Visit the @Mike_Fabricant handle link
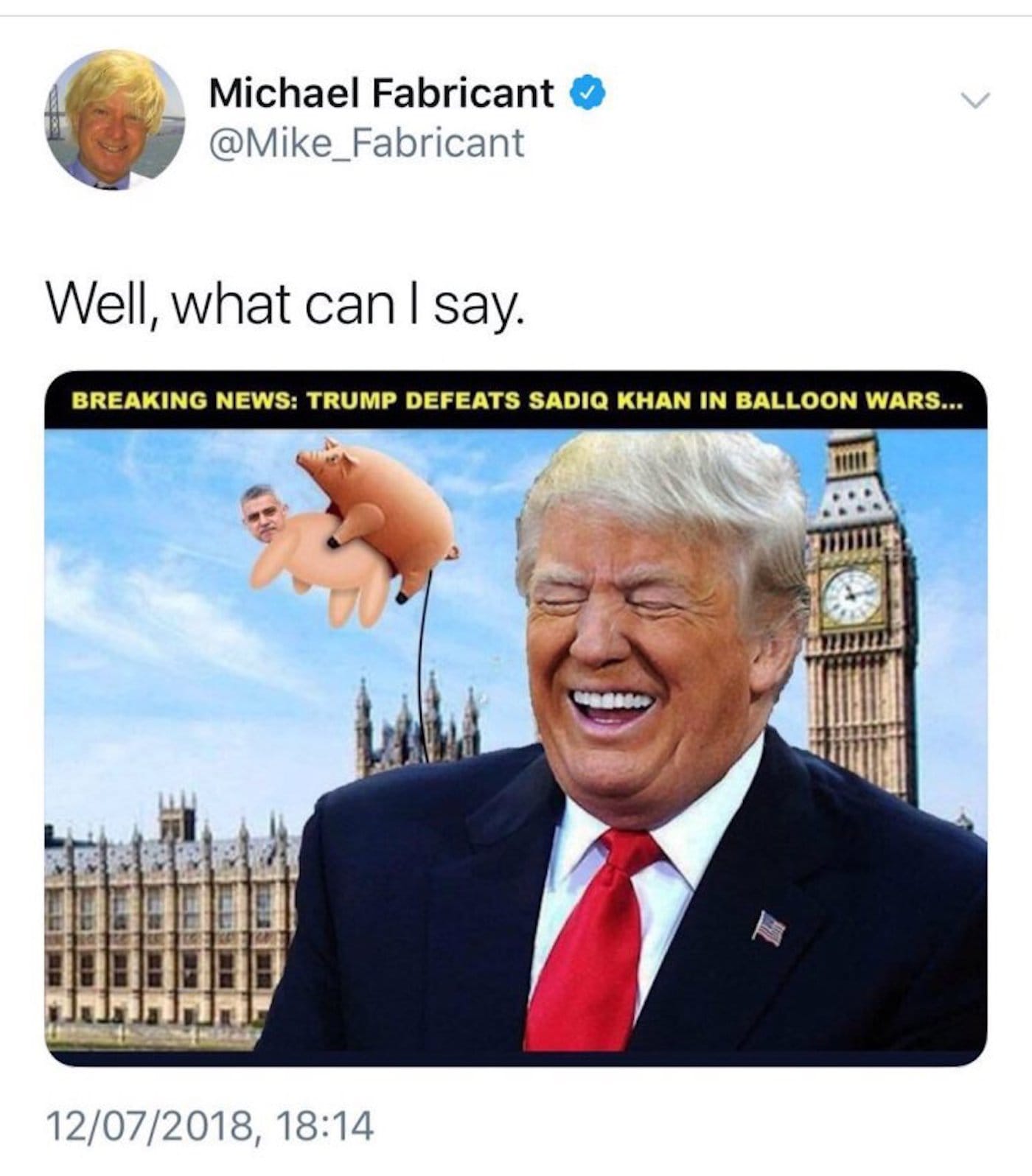Screen dimensions: 1032x1176 point(366,143)
